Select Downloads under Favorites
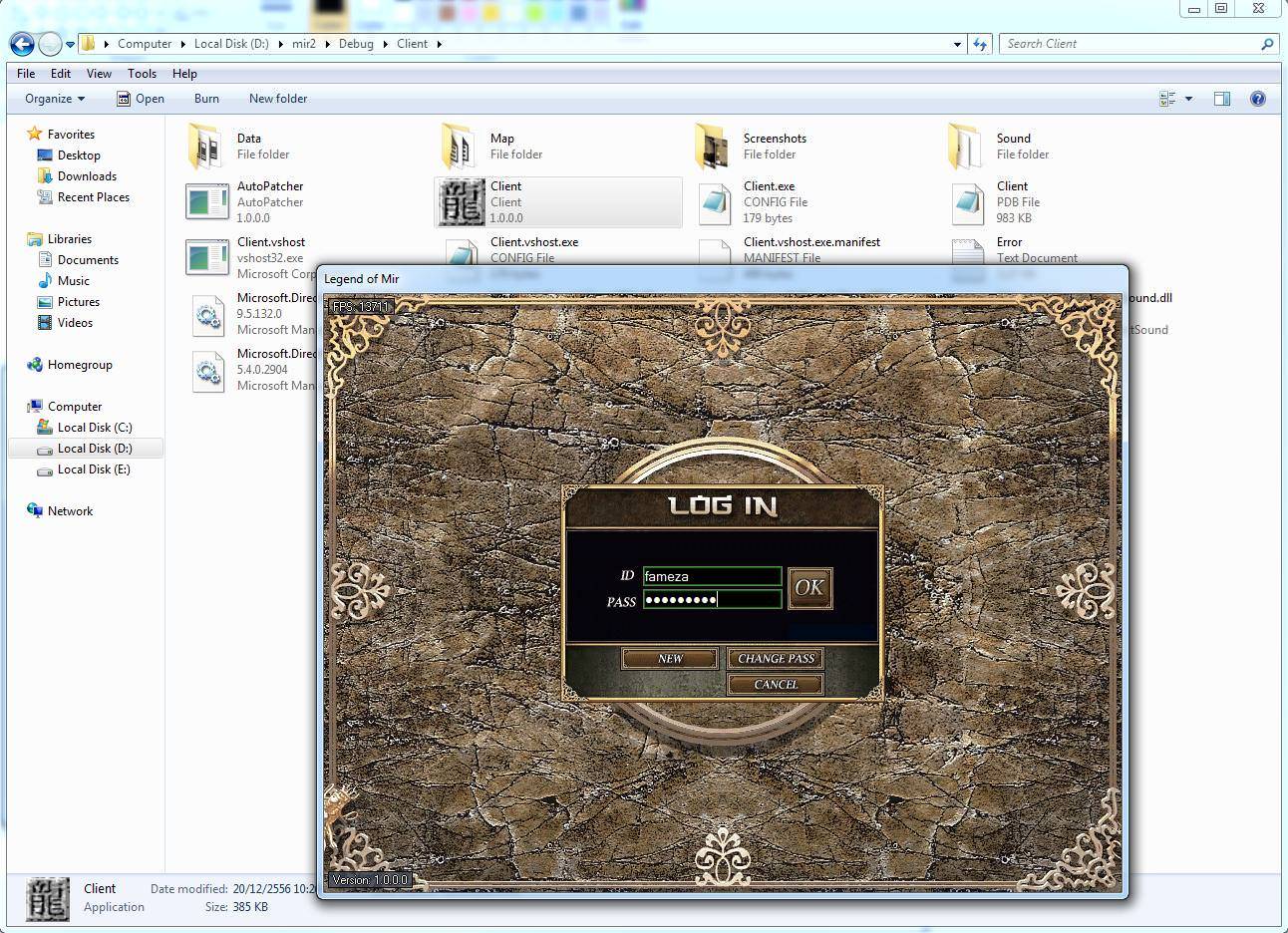Viewport: 1288px width, 933px height. pos(87,176)
